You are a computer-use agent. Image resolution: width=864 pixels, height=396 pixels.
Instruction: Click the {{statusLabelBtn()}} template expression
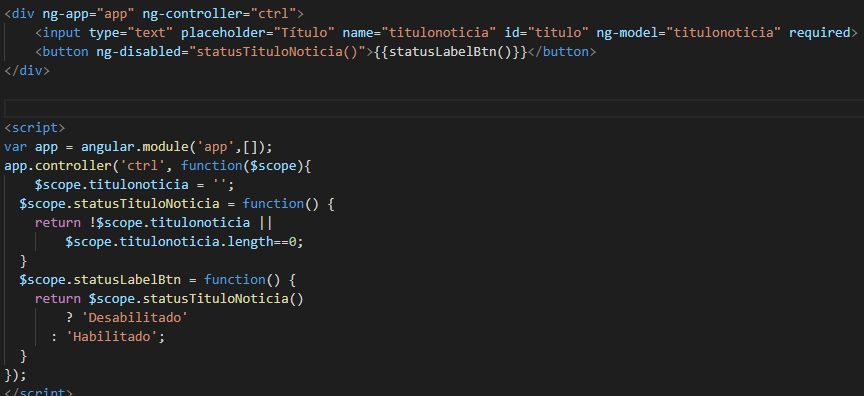click(450, 52)
